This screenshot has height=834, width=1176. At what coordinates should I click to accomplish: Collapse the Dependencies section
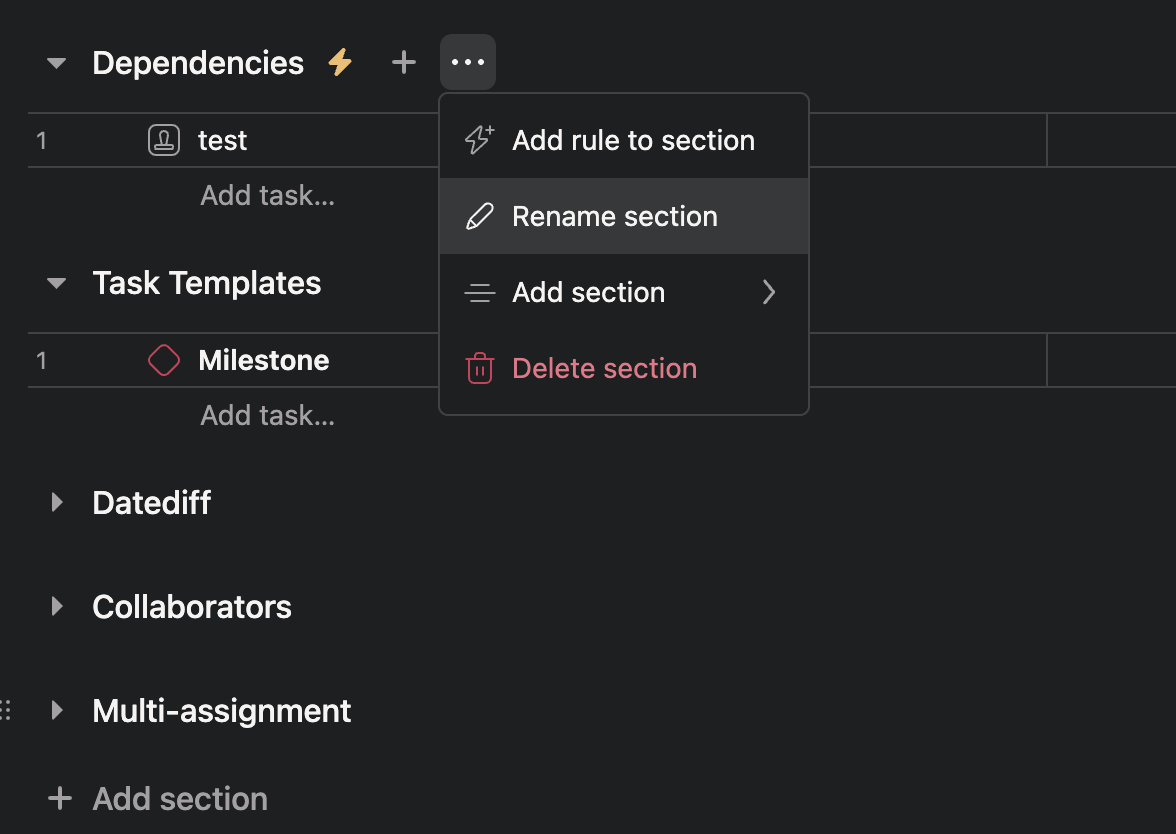pos(56,63)
